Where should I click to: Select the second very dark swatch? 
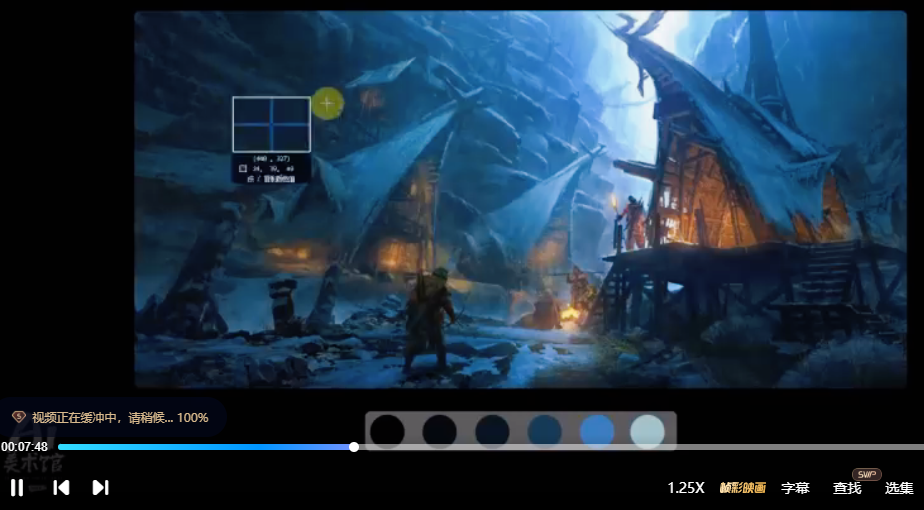pyautogui.click(x=440, y=431)
